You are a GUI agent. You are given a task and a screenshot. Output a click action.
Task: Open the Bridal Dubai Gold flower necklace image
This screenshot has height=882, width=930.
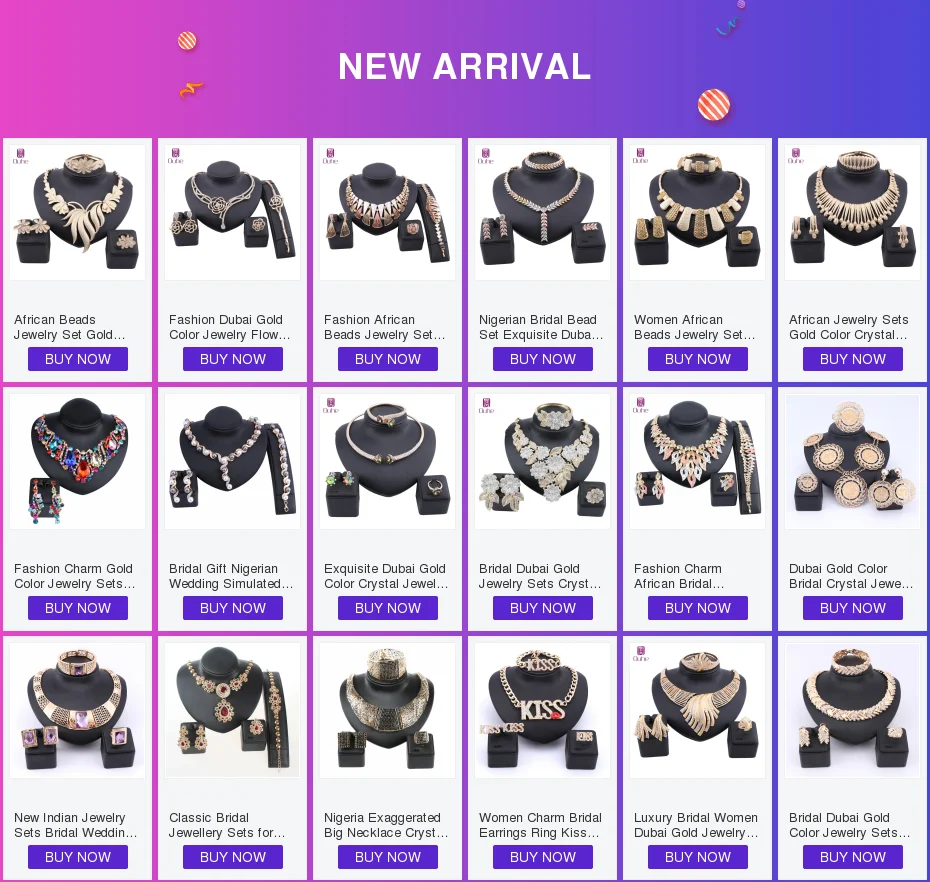(x=543, y=461)
